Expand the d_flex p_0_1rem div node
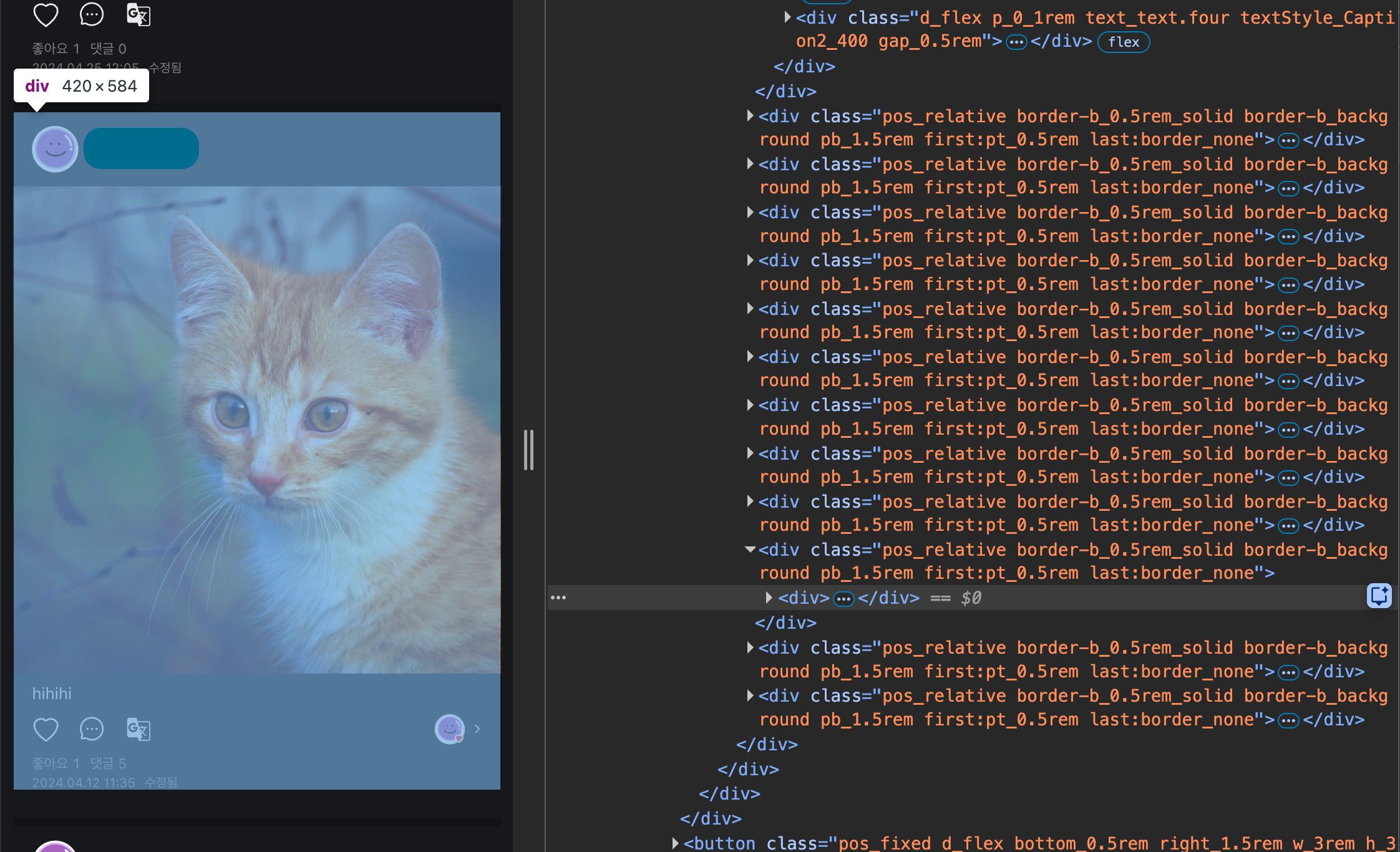The image size is (1400, 852). 787,17
